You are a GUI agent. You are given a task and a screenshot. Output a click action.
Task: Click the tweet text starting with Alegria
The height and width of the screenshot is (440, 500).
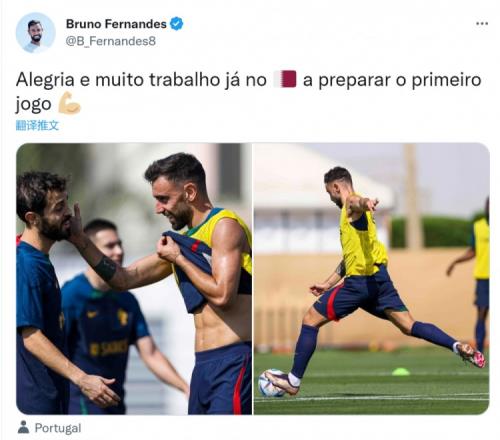(x=249, y=92)
